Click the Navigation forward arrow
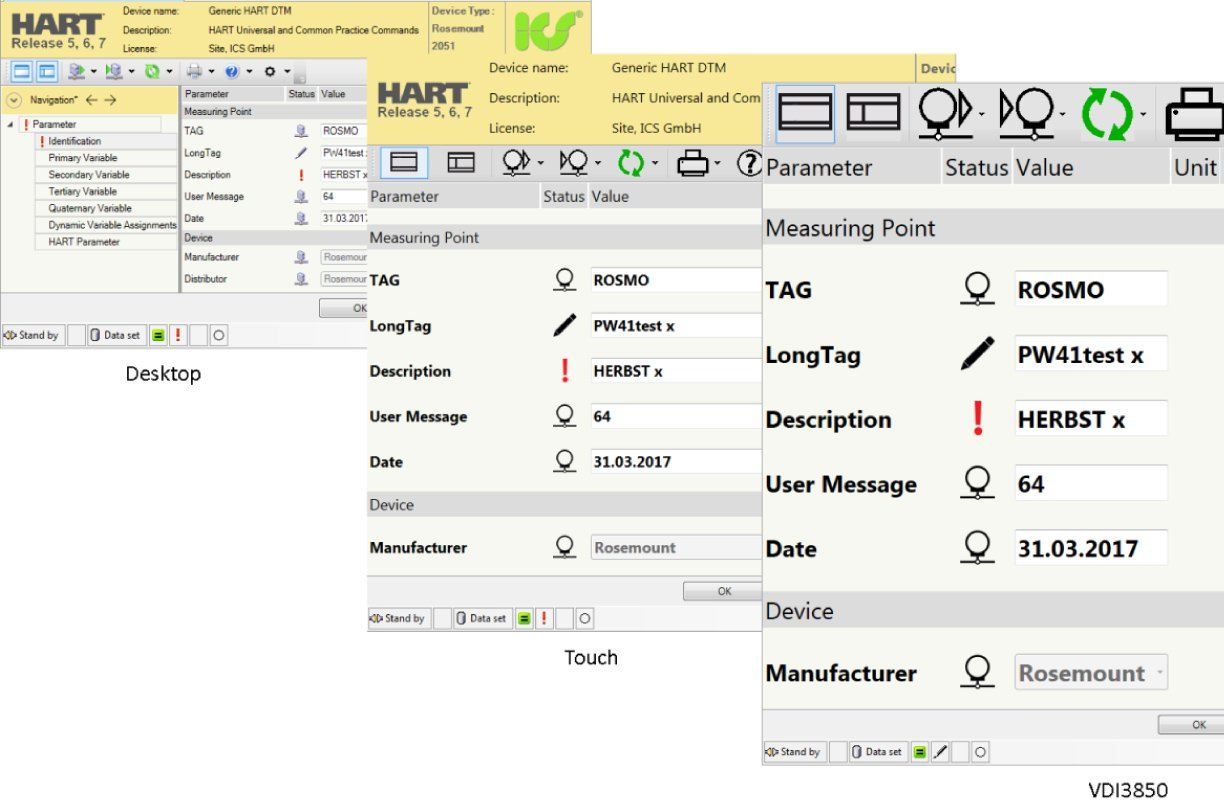1224x806 pixels. pyautogui.click(x=110, y=100)
